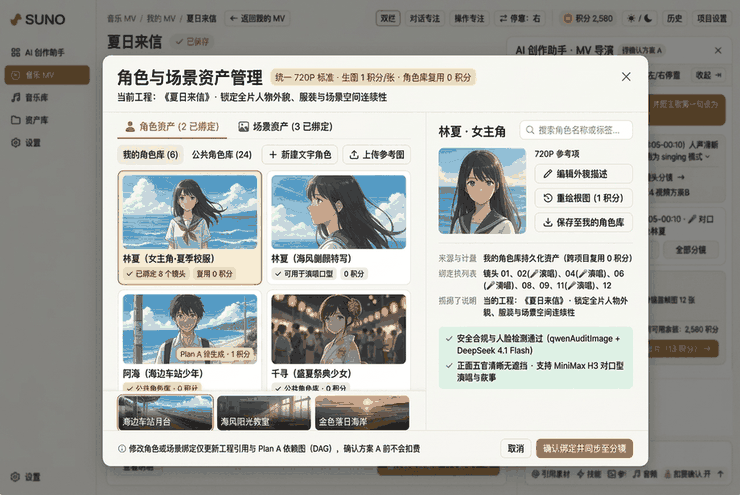Click 取消 to cancel the dialog
The height and width of the screenshot is (495, 740).
pyautogui.click(x=515, y=448)
